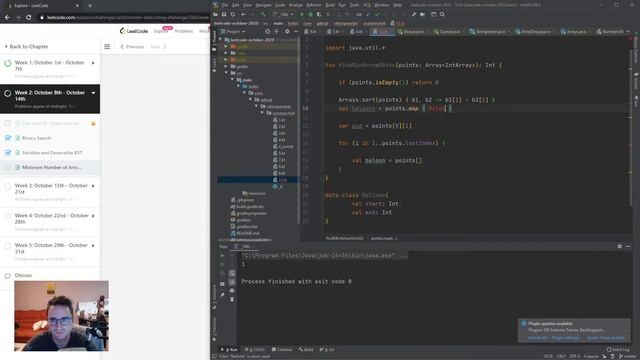This screenshot has width=640, height=360.
Task: Click the IDE navigate Back arrow
Action: pos(243,14)
